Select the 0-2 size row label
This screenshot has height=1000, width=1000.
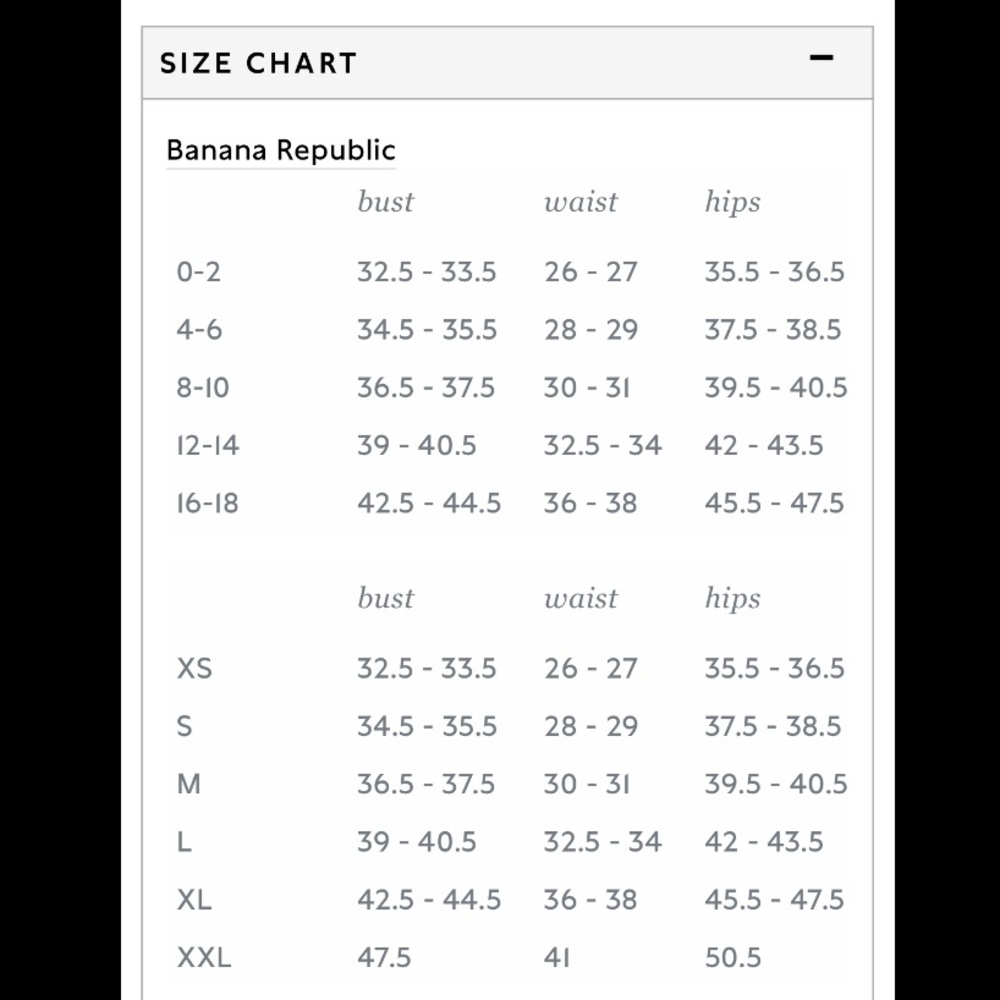198,272
